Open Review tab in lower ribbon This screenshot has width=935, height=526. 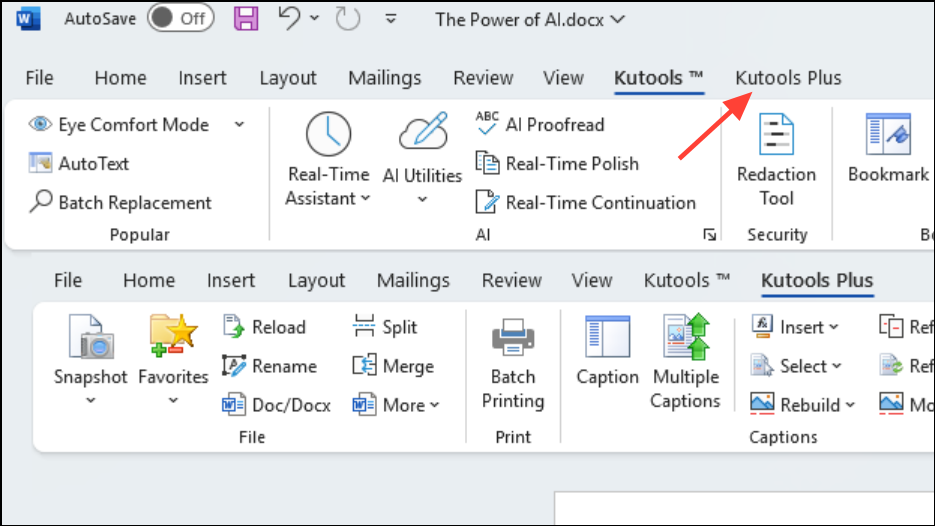click(512, 281)
